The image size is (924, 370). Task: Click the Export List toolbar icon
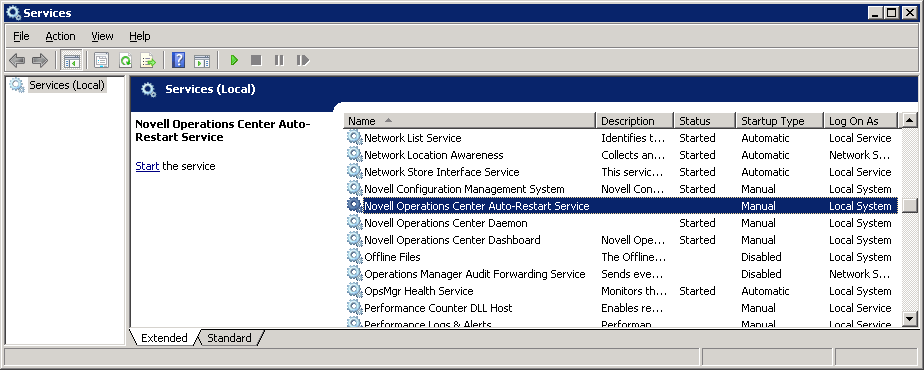[147, 60]
